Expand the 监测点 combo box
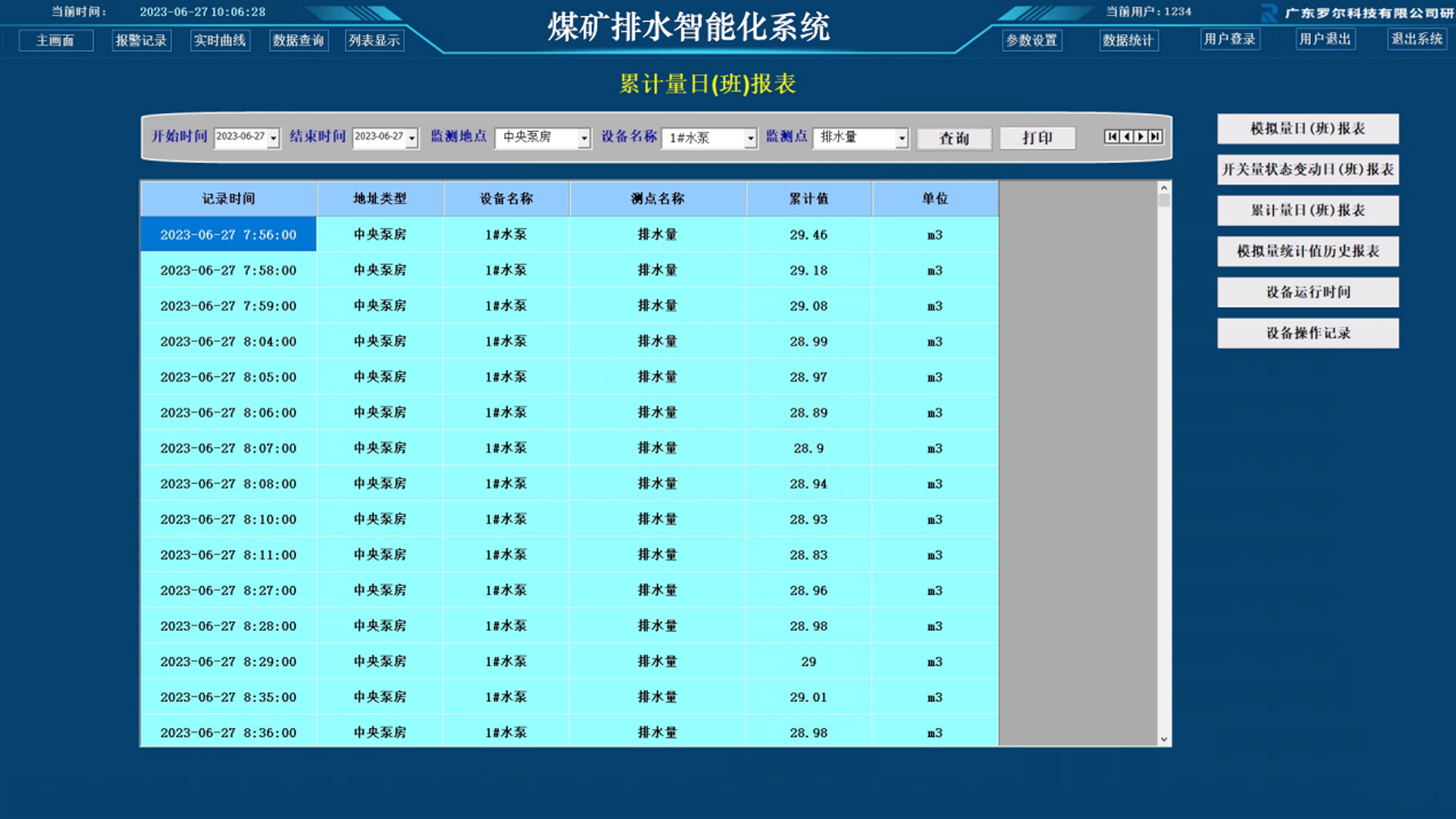This screenshot has height=819, width=1456. click(x=902, y=138)
